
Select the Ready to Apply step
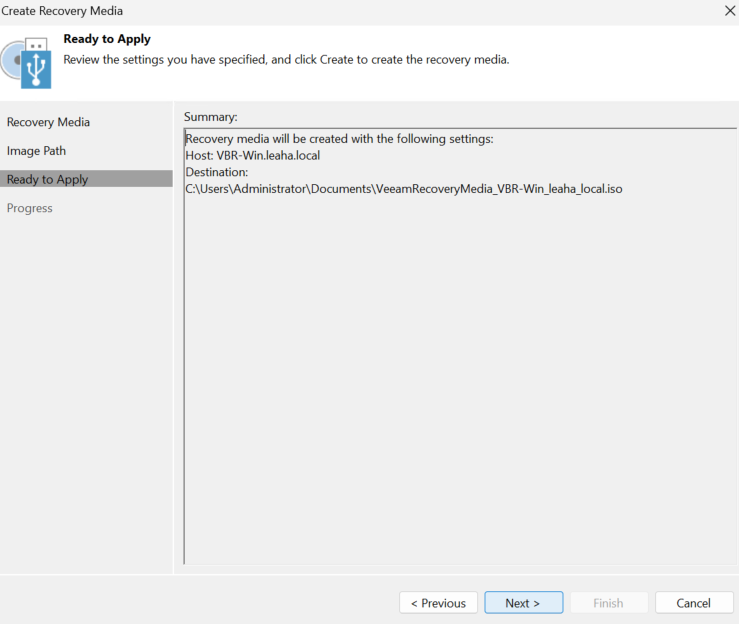tap(86, 179)
